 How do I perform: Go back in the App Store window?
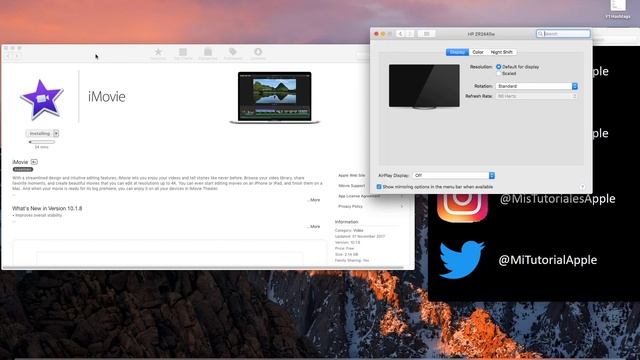coord(8,56)
